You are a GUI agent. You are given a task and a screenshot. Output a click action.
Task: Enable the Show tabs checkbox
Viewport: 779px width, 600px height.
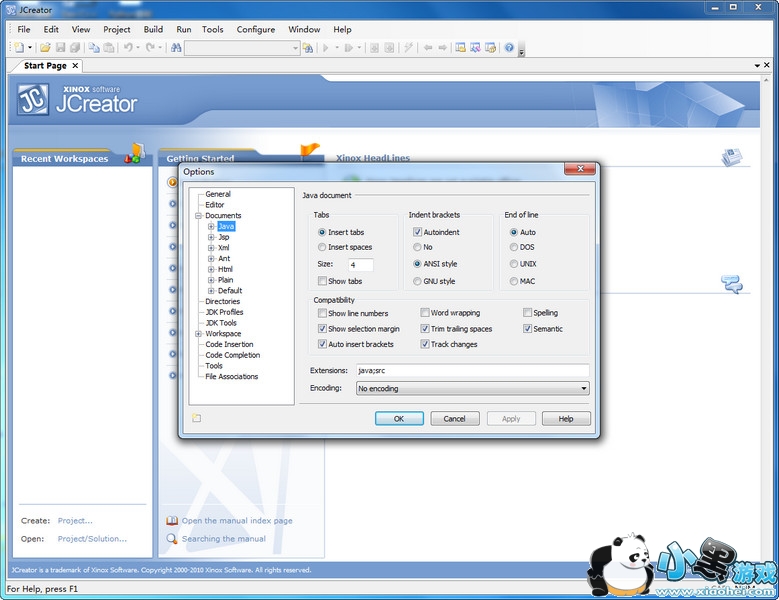point(322,281)
